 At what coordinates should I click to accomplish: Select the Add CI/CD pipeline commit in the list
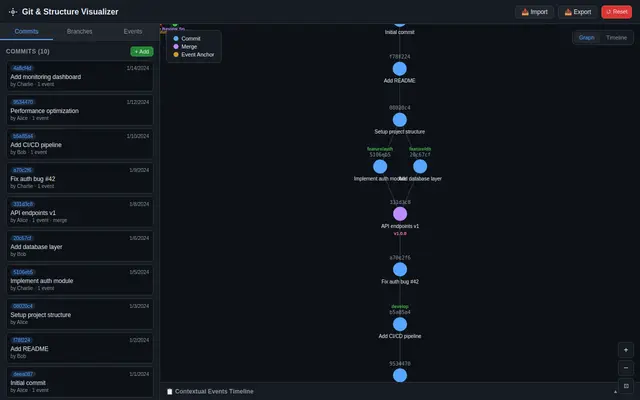(x=80, y=144)
